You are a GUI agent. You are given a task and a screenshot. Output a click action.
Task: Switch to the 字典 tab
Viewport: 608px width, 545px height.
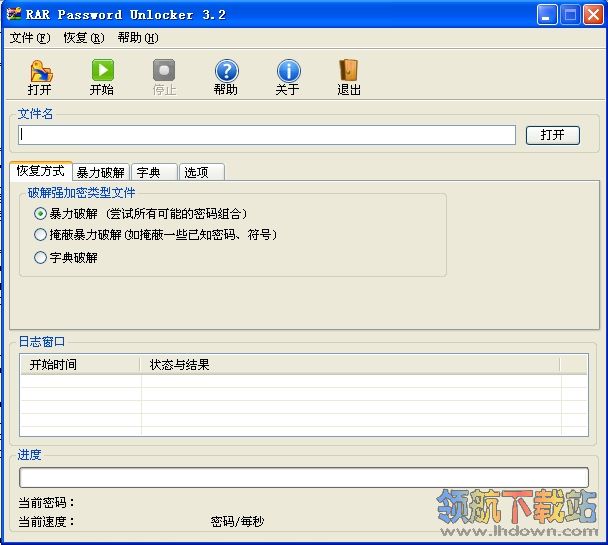[x=154, y=172]
